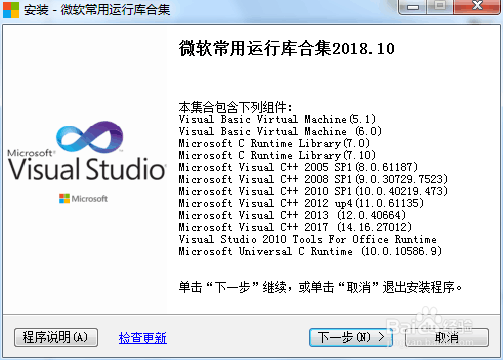Click Microsoft Visual C++ 2005 SP1 entry
Screen dimensions: 503x360
coord(298,167)
